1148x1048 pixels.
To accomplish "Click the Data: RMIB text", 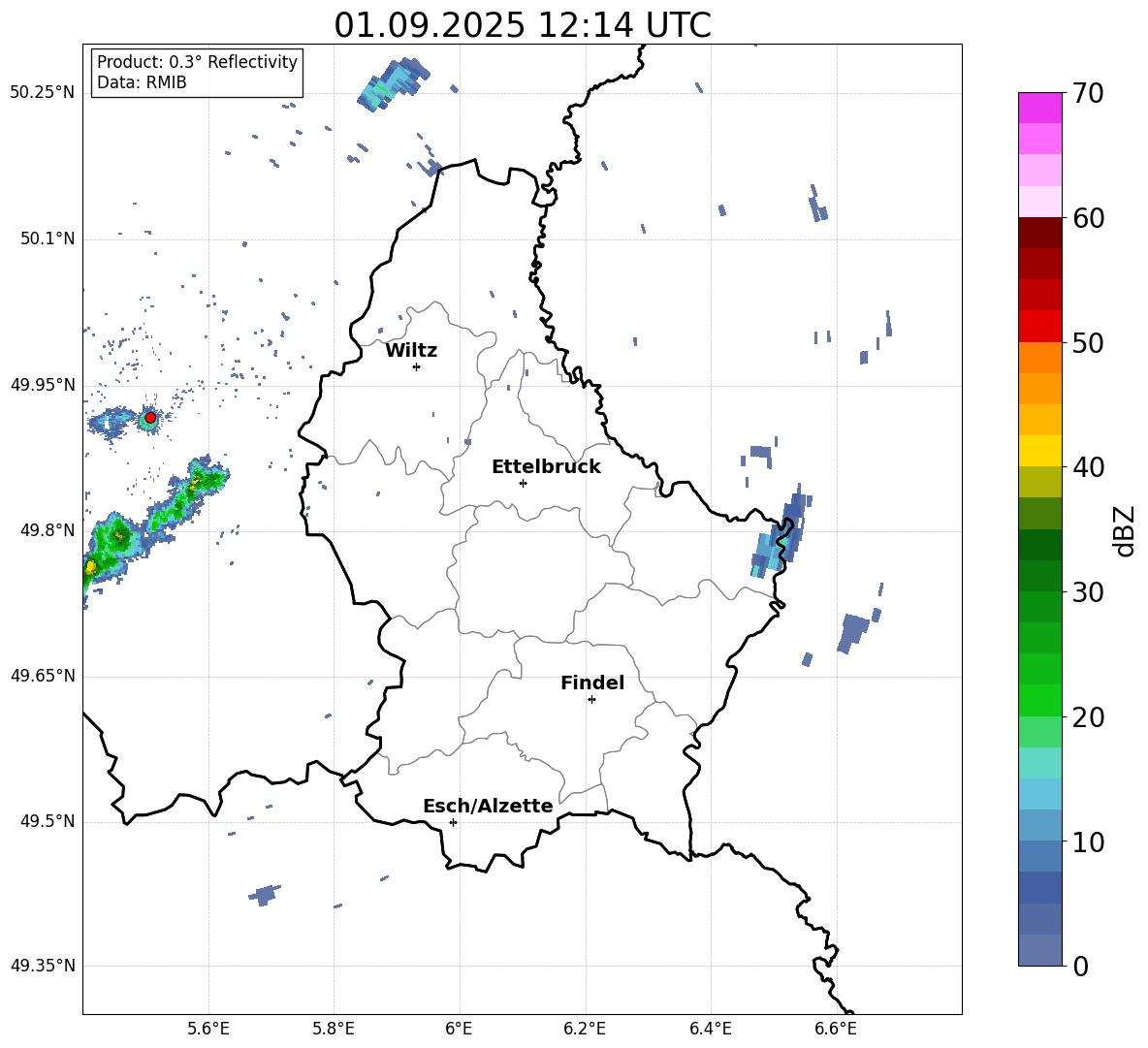I will pos(142,82).
